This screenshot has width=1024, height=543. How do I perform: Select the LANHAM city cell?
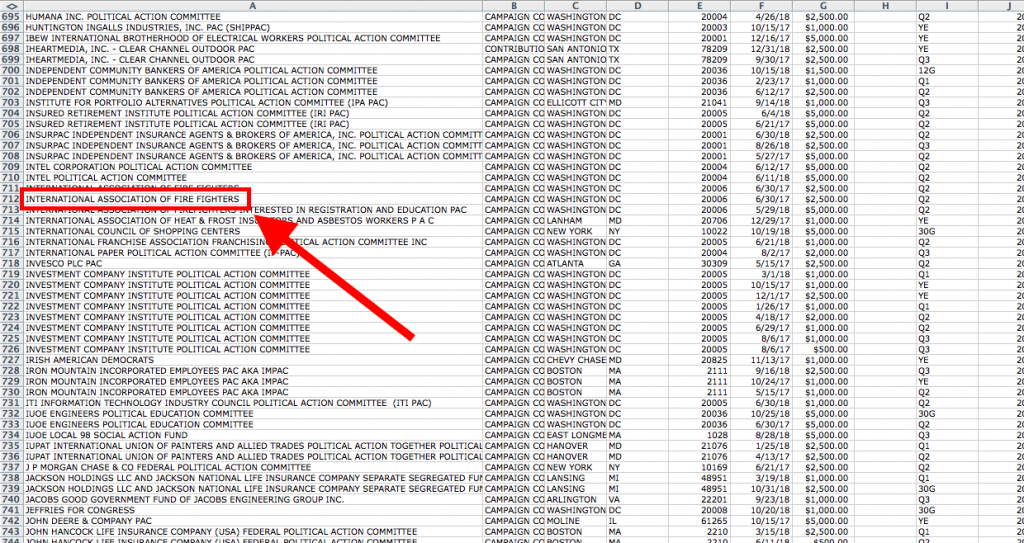pos(575,221)
